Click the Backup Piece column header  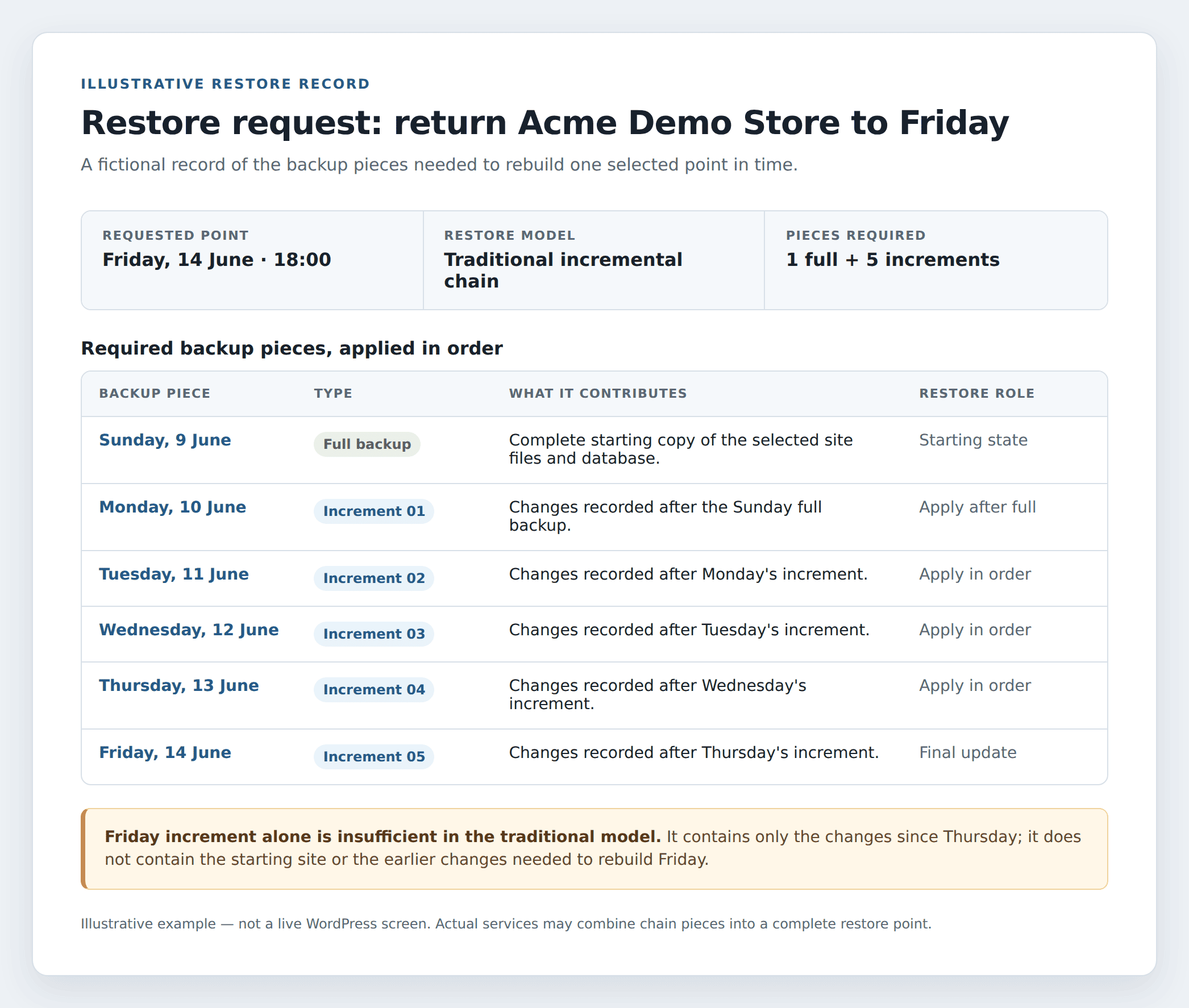(x=155, y=393)
